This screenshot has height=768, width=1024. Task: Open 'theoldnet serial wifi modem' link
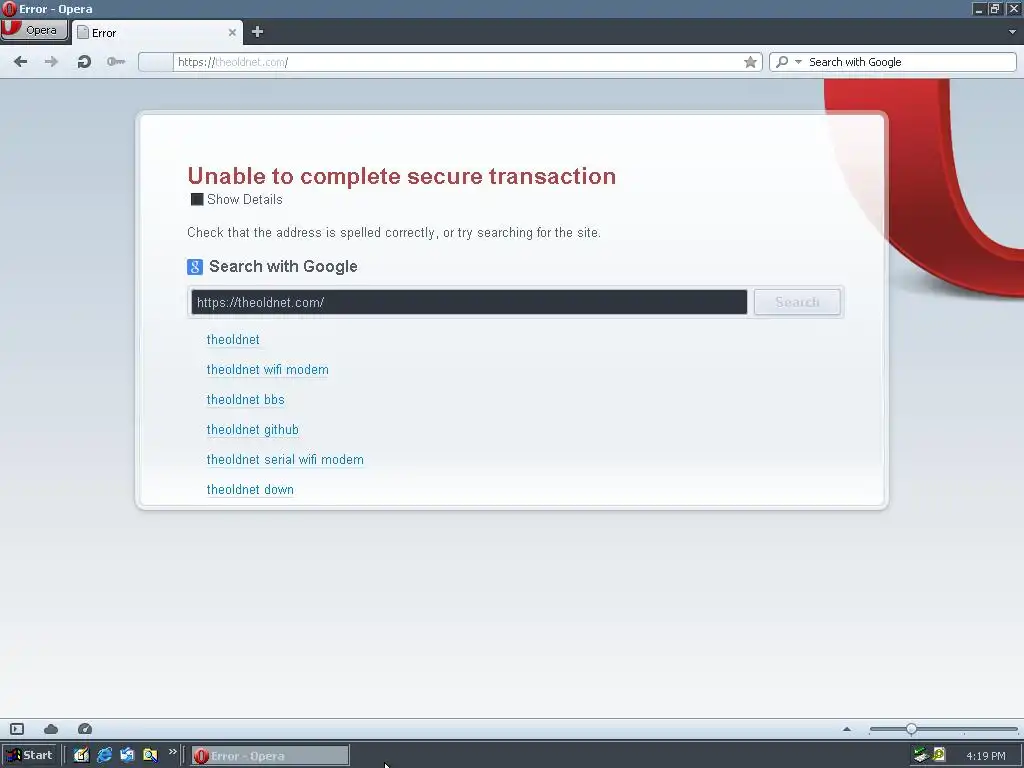(285, 460)
